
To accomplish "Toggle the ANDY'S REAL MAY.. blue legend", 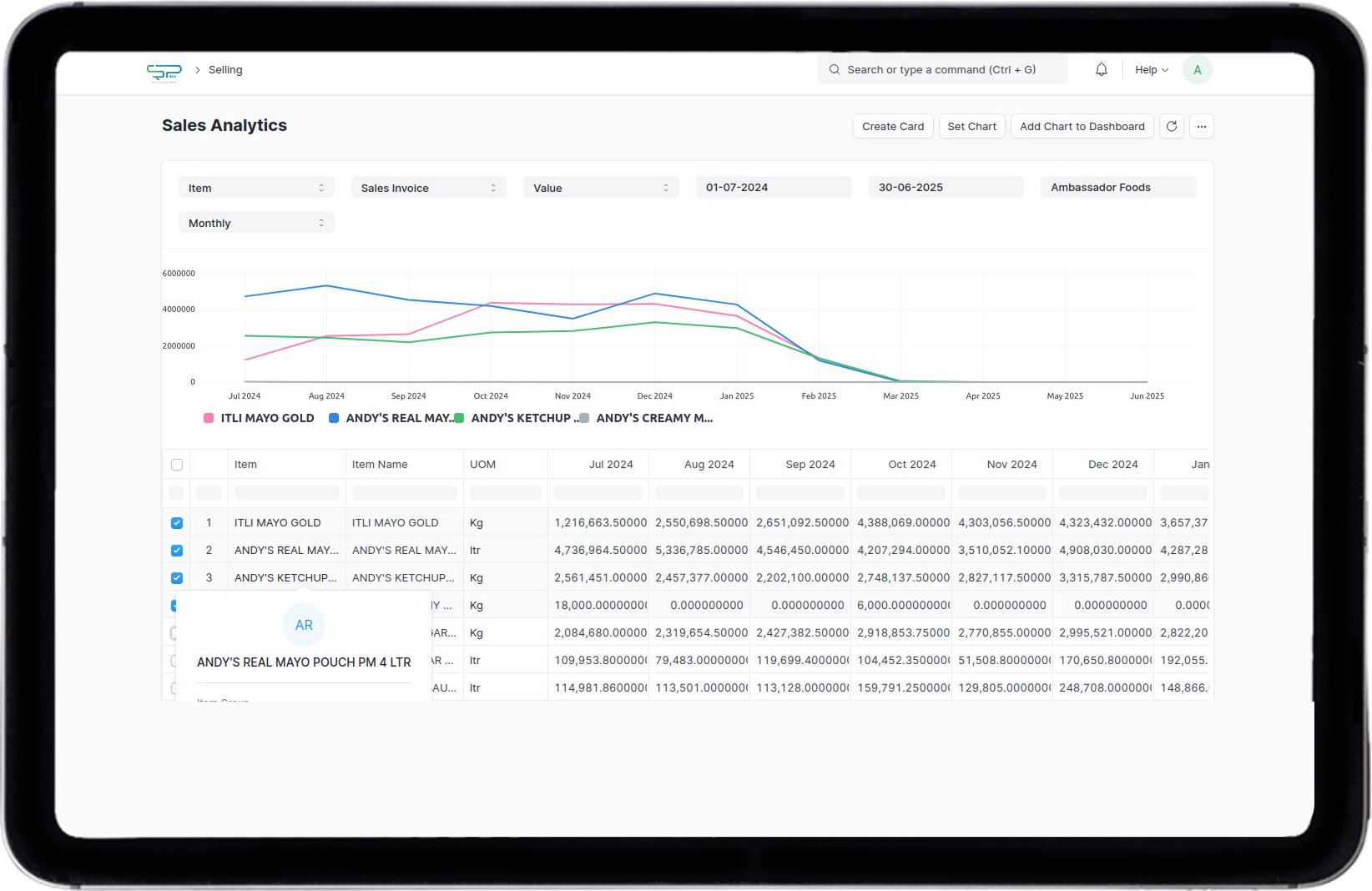I will click(391, 418).
